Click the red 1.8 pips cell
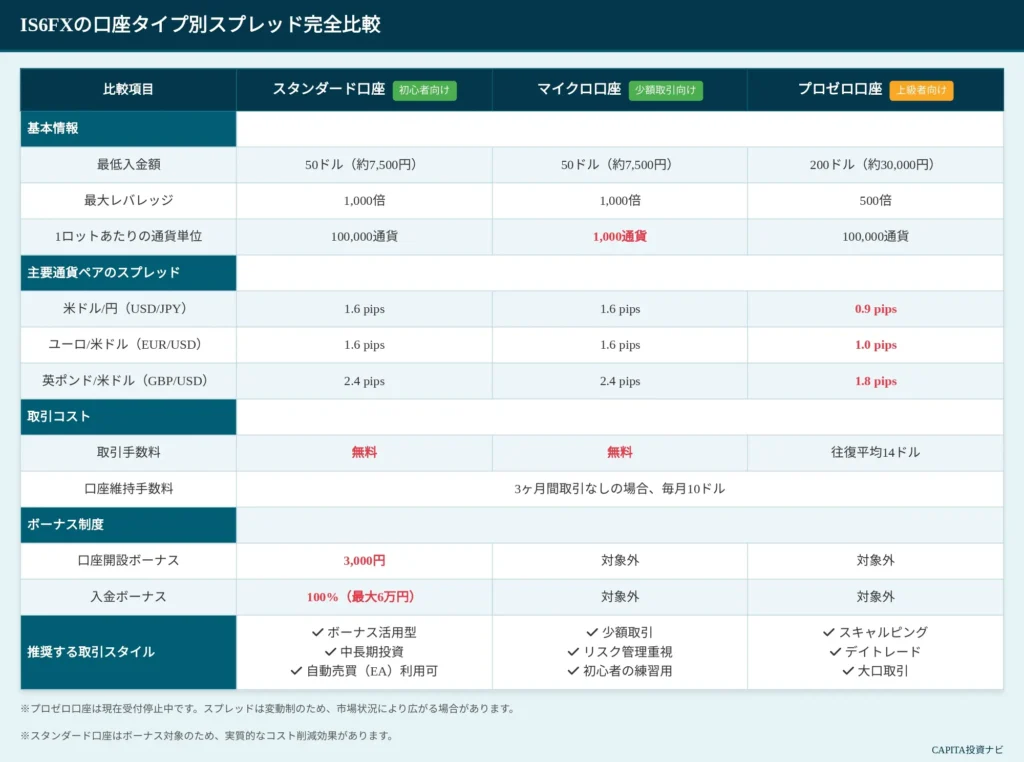The image size is (1024, 762). coord(876,381)
